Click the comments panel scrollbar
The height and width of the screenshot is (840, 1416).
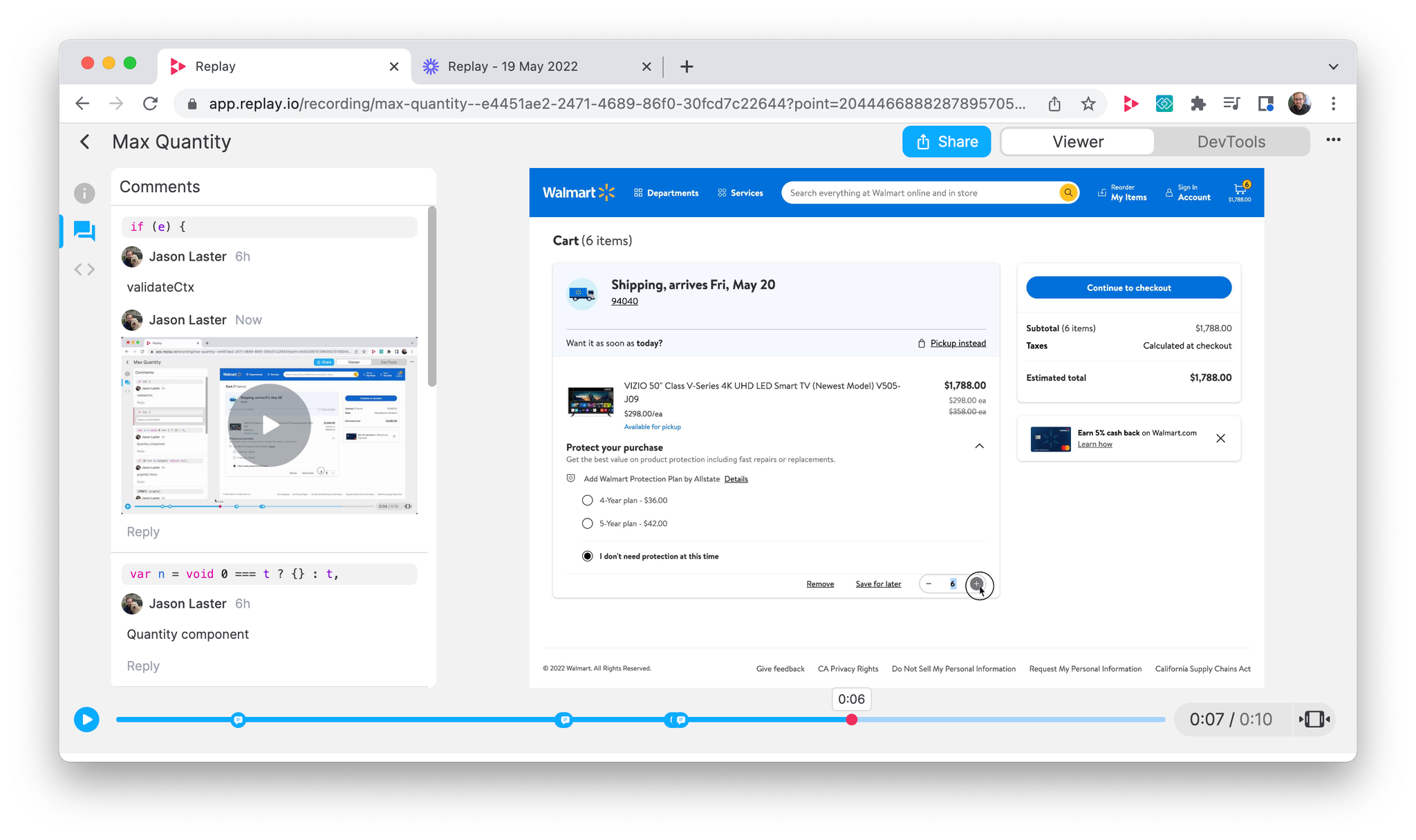pyautogui.click(x=432, y=297)
